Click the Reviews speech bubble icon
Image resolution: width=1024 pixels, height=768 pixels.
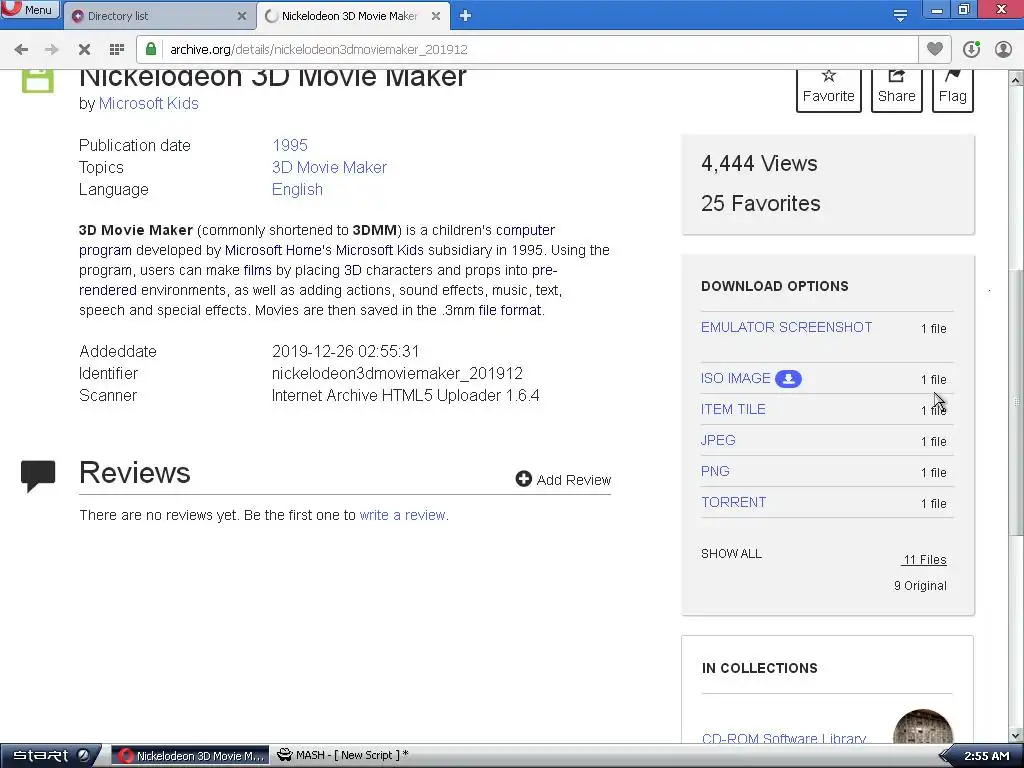click(38, 475)
